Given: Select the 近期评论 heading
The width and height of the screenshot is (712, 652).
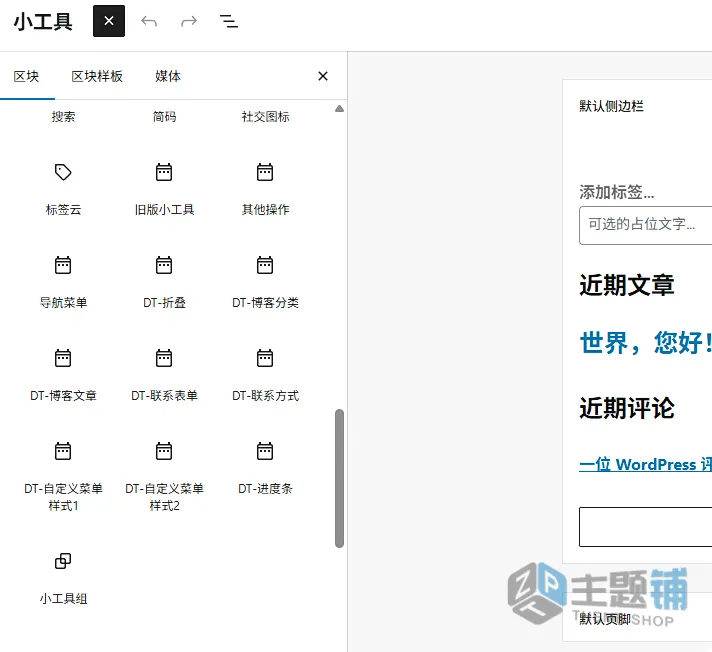Looking at the screenshot, I should (x=627, y=408).
